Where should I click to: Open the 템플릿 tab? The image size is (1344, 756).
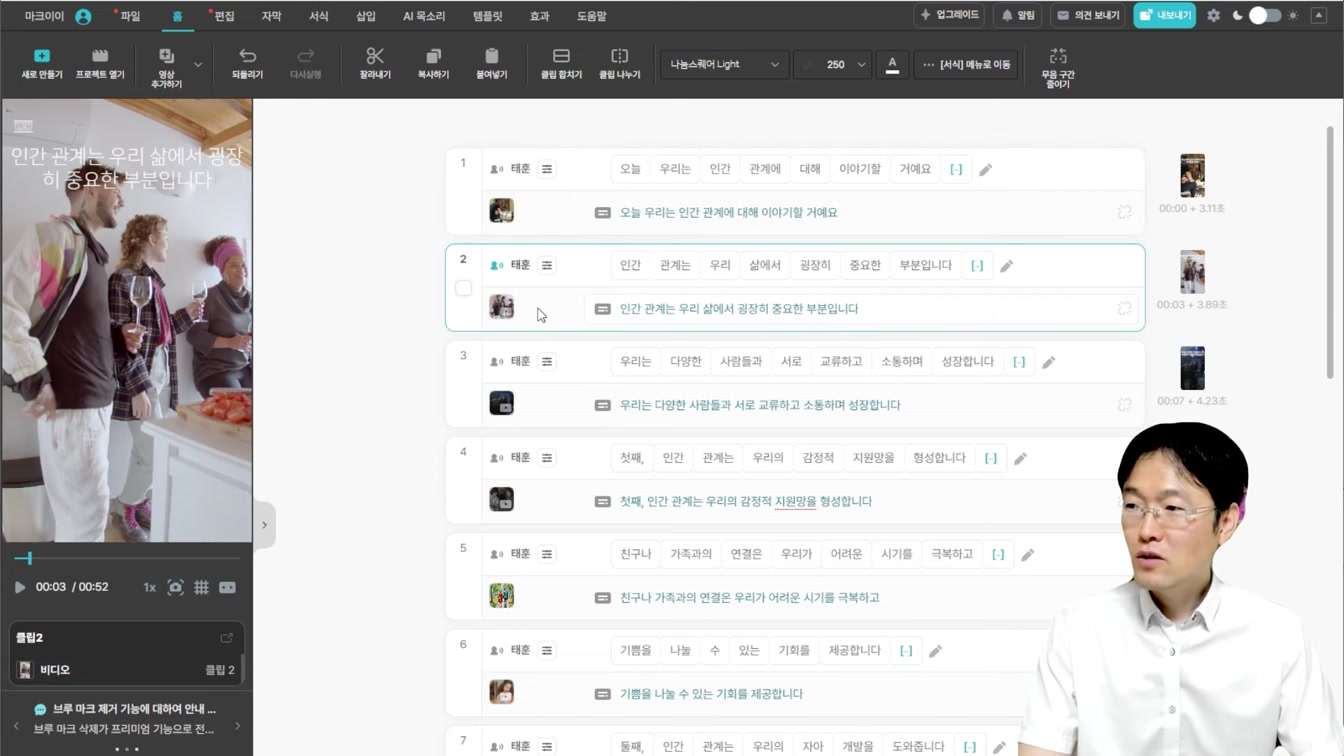point(487,16)
